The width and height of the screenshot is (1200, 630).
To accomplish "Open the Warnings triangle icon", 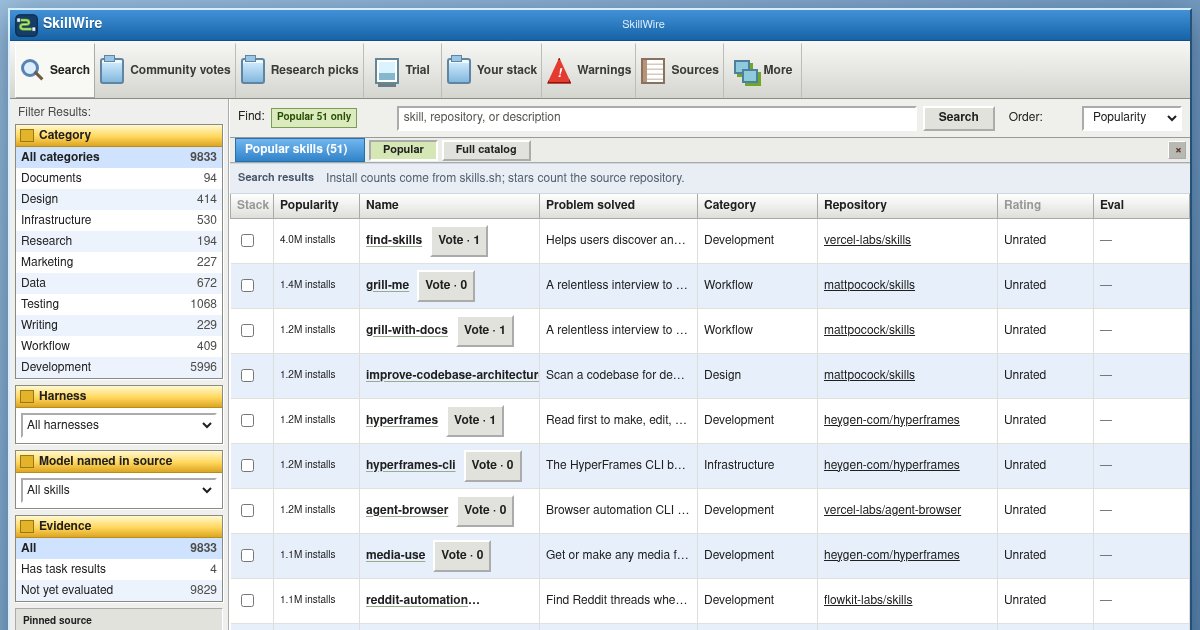I will point(559,70).
